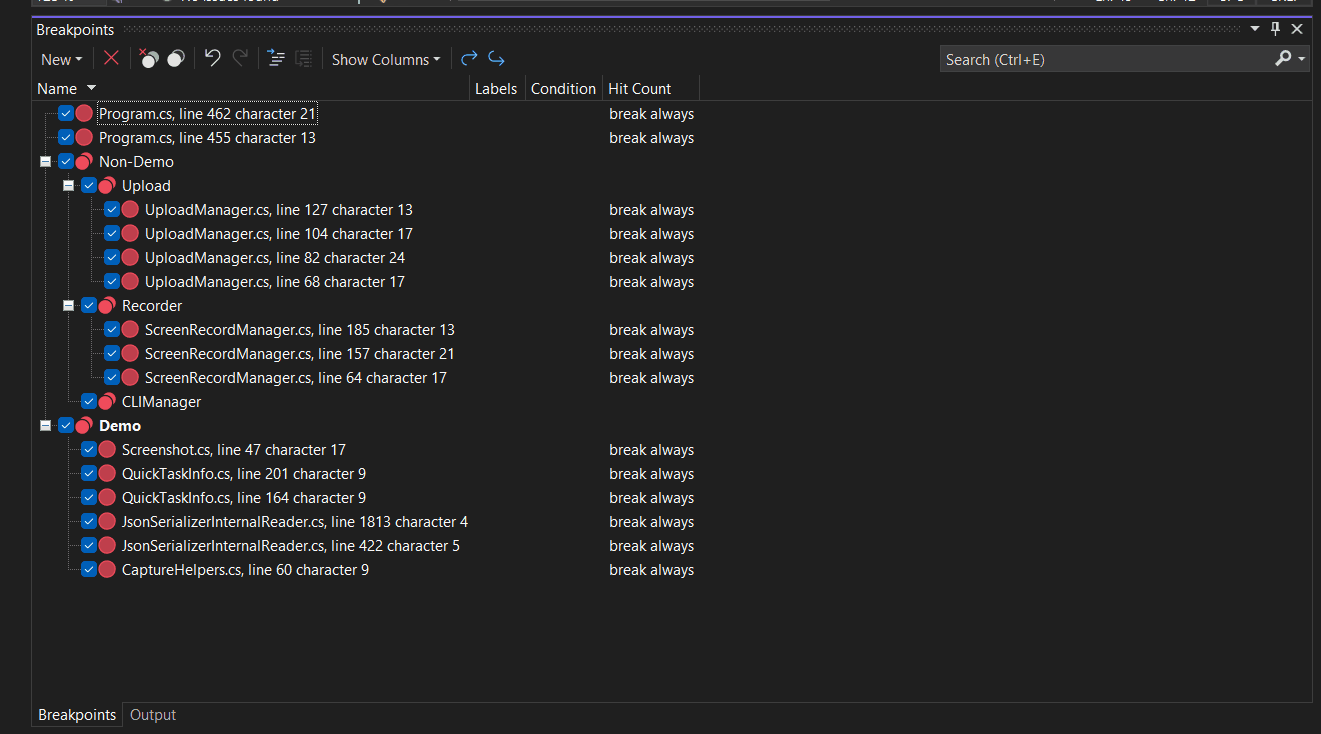
Task: Disable UploadManager.cs line 82 breakpoint checkbox
Action: [112, 258]
